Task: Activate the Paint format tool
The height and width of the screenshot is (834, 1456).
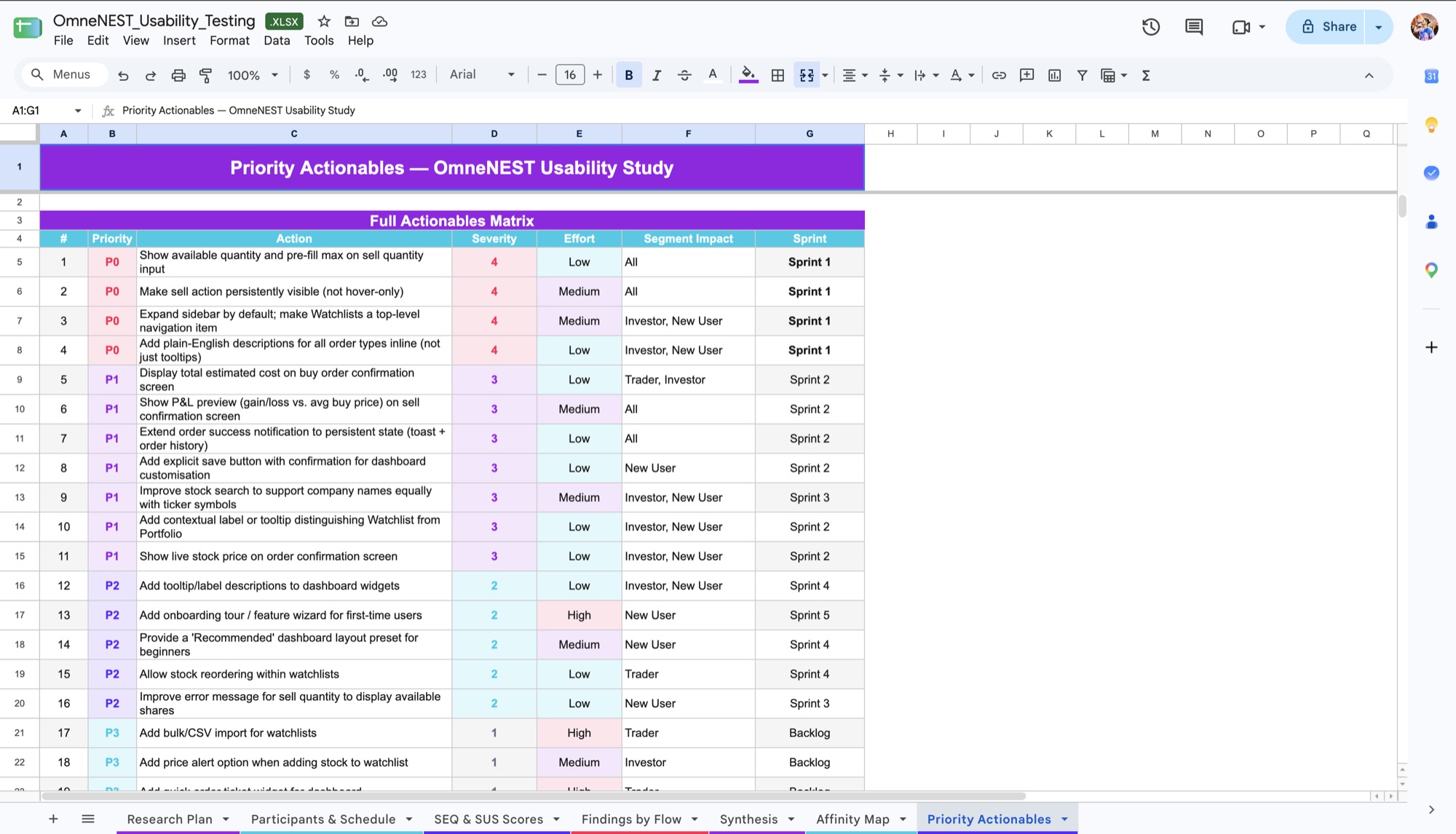Action: [206, 75]
